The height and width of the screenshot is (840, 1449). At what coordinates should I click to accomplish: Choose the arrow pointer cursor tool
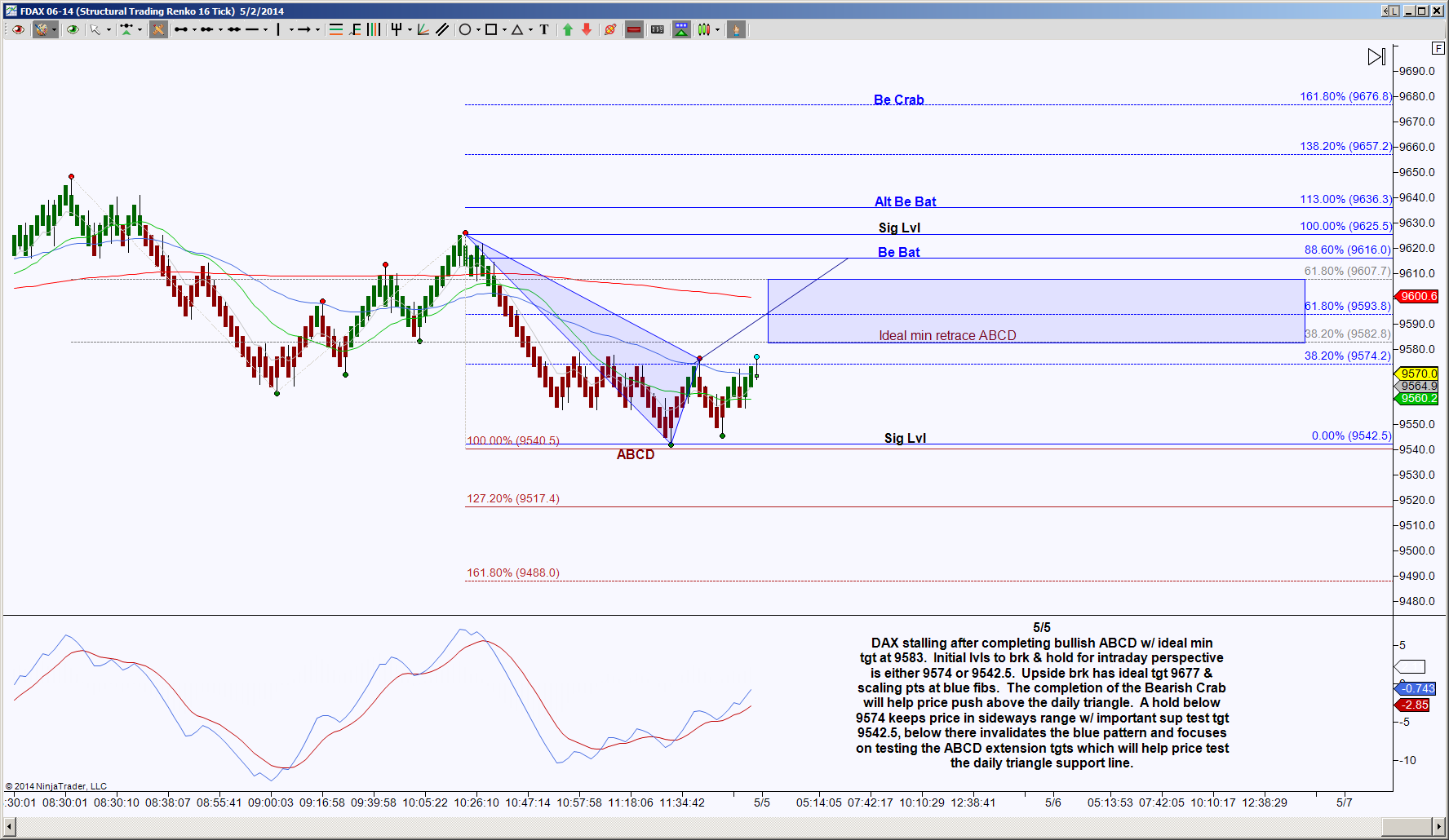pos(95,29)
